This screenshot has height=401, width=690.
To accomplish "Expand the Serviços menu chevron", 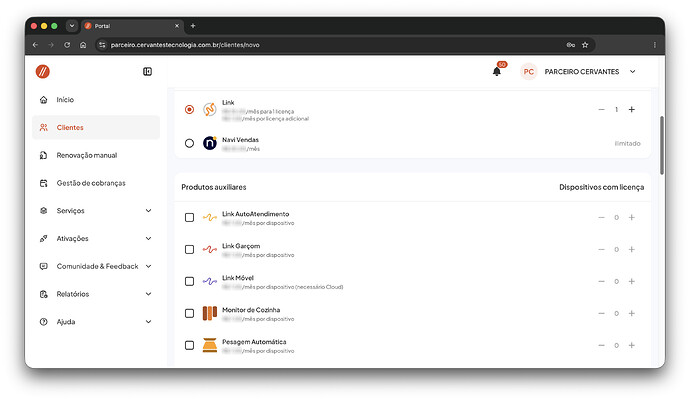I will pyautogui.click(x=149, y=210).
